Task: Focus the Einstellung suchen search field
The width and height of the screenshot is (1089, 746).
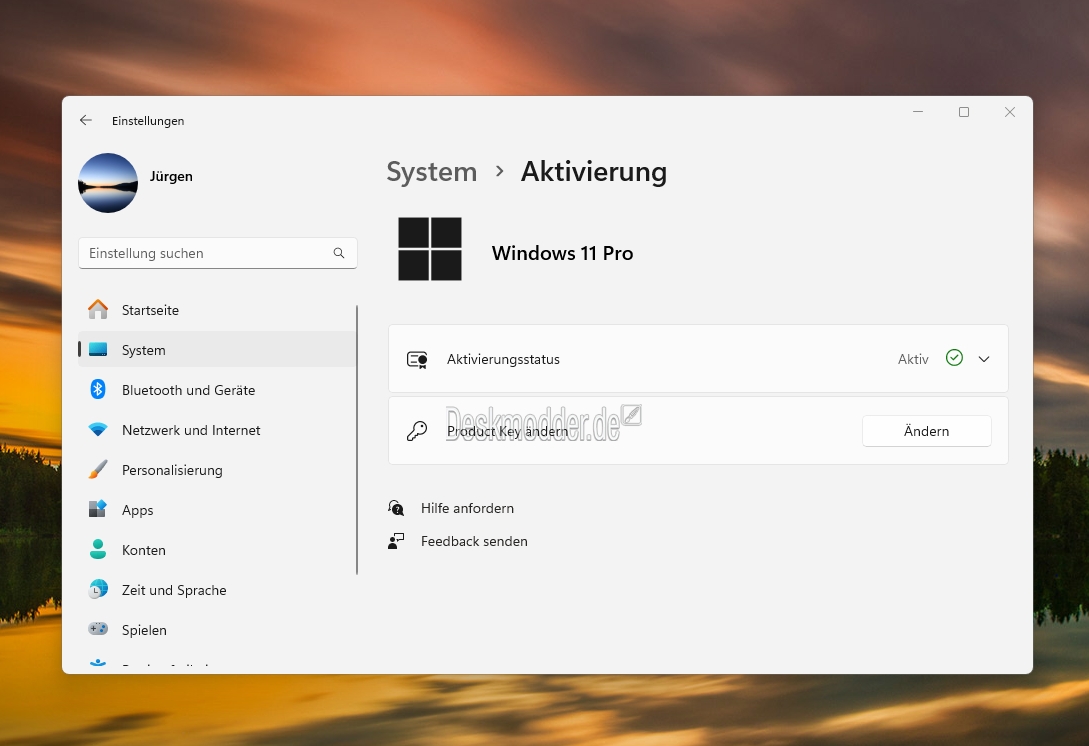Action: (x=217, y=254)
